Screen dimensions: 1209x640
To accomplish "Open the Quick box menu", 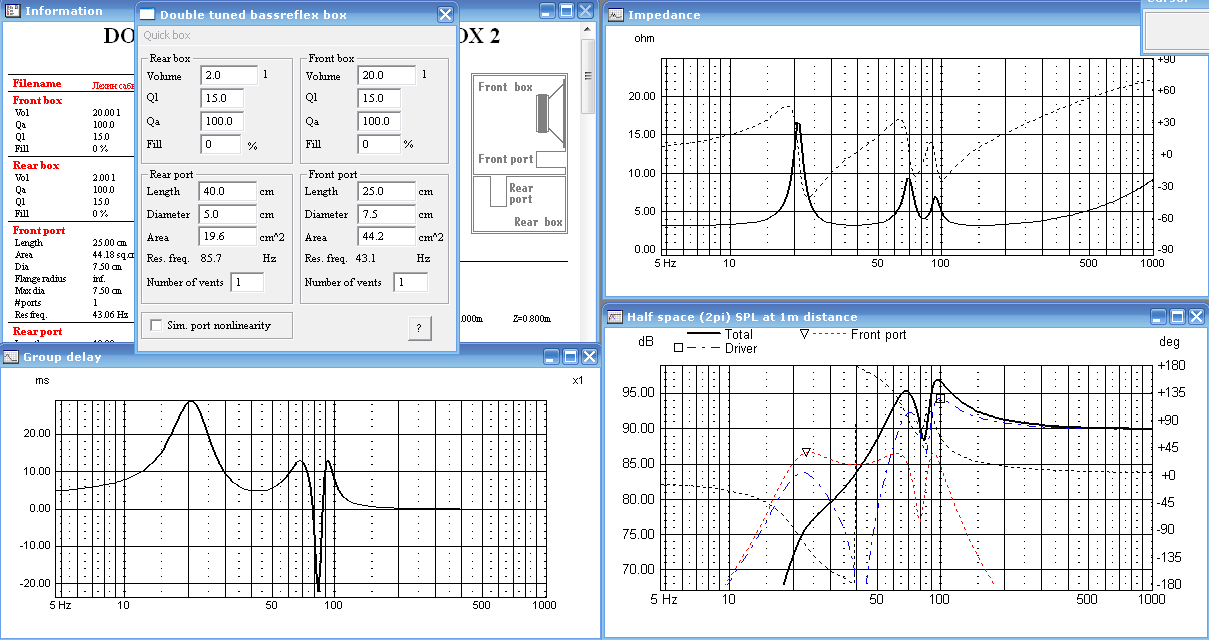I will [x=166, y=35].
